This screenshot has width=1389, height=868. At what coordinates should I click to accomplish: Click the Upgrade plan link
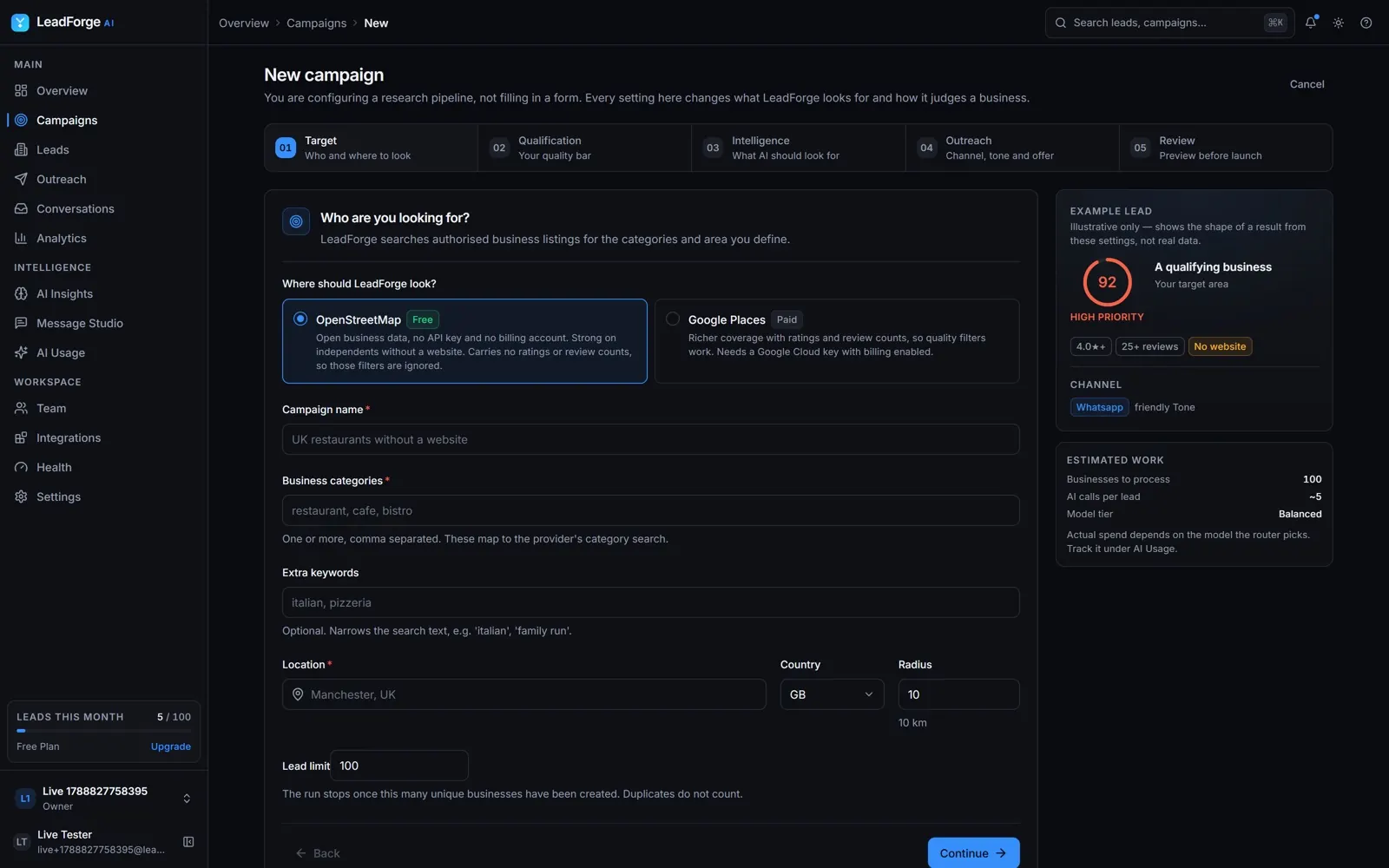[171, 746]
